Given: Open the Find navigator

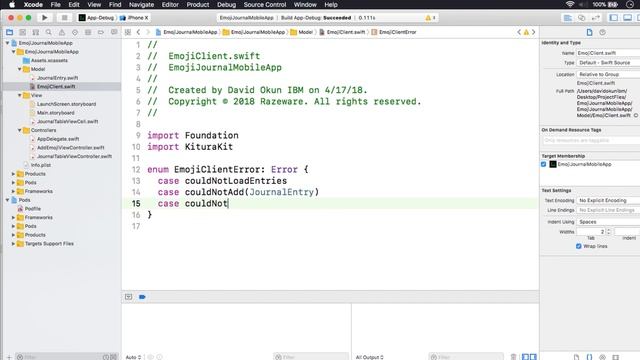Looking at the screenshot, I should [49, 32].
